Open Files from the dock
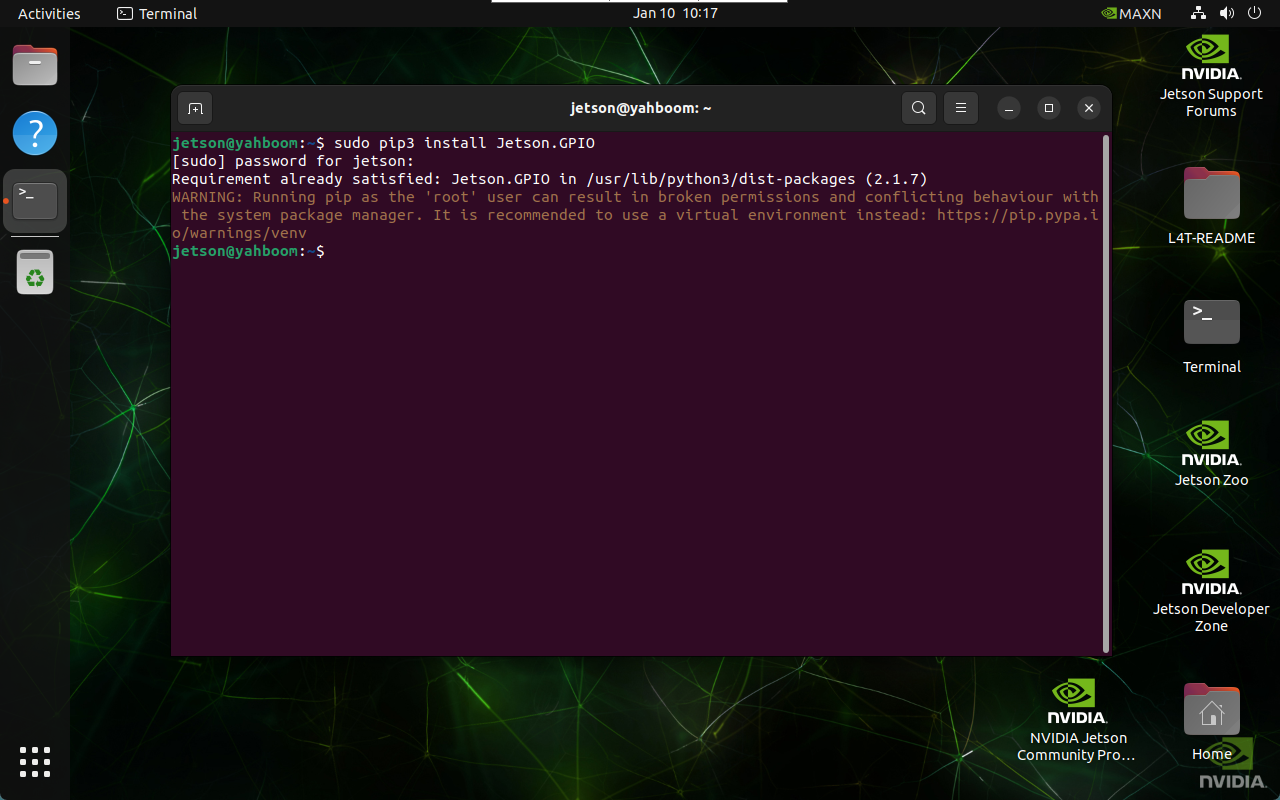The image size is (1280, 800). coord(35,66)
